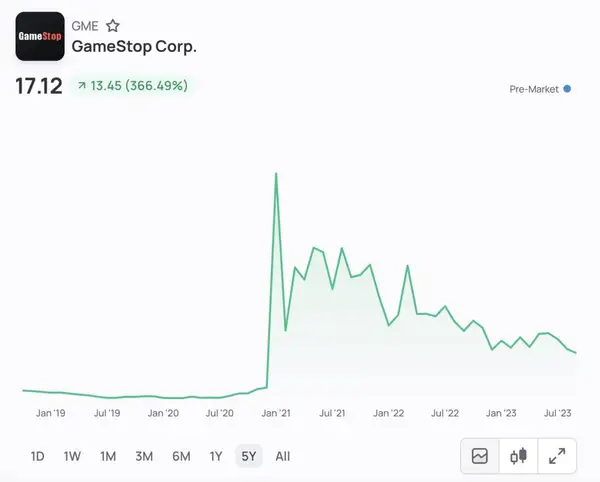The image size is (600, 482).
Task: Expand chart to fullscreen
Action: [x=557, y=456]
